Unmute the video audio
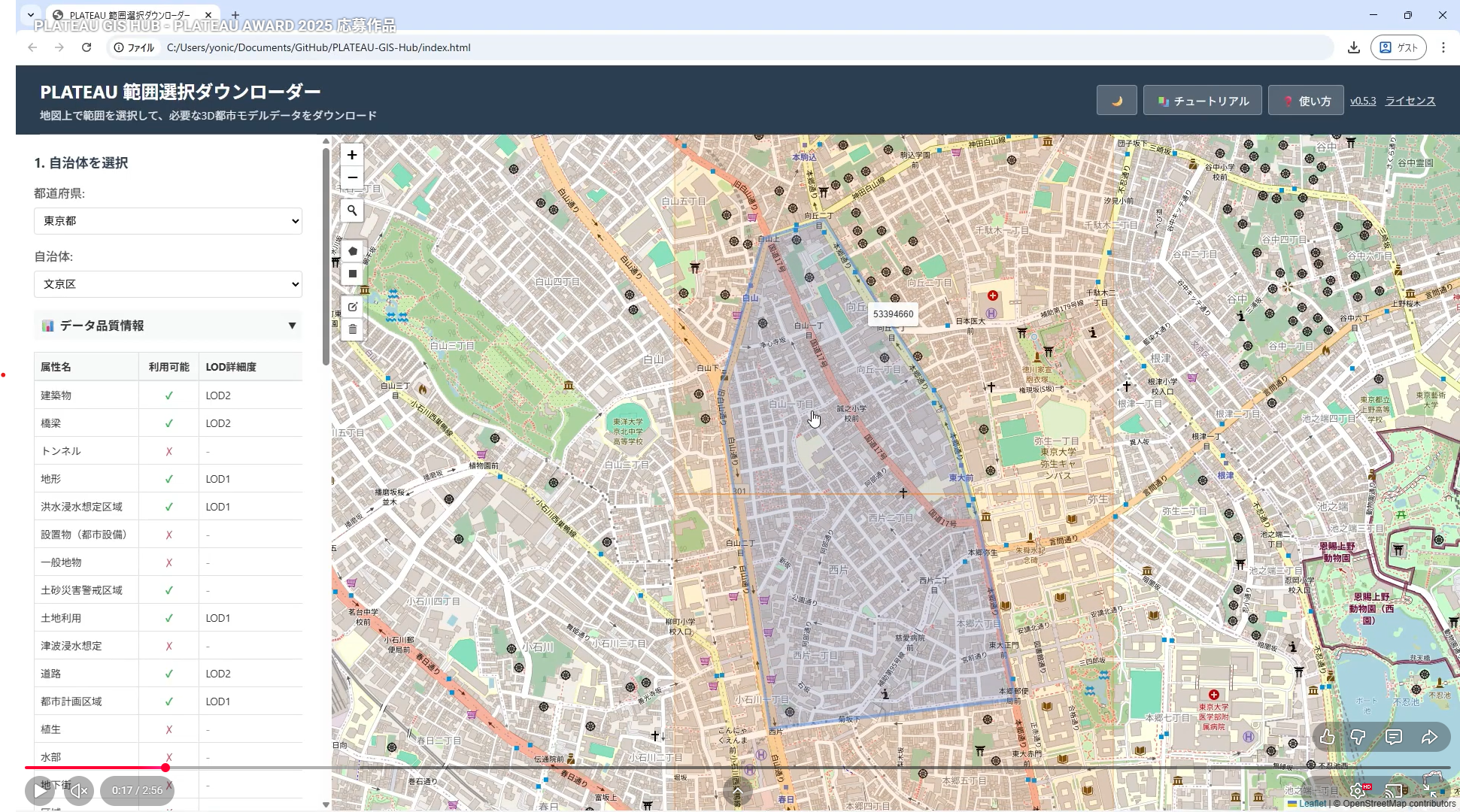This screenshot has width=1460, height=812. click(79, 790)
